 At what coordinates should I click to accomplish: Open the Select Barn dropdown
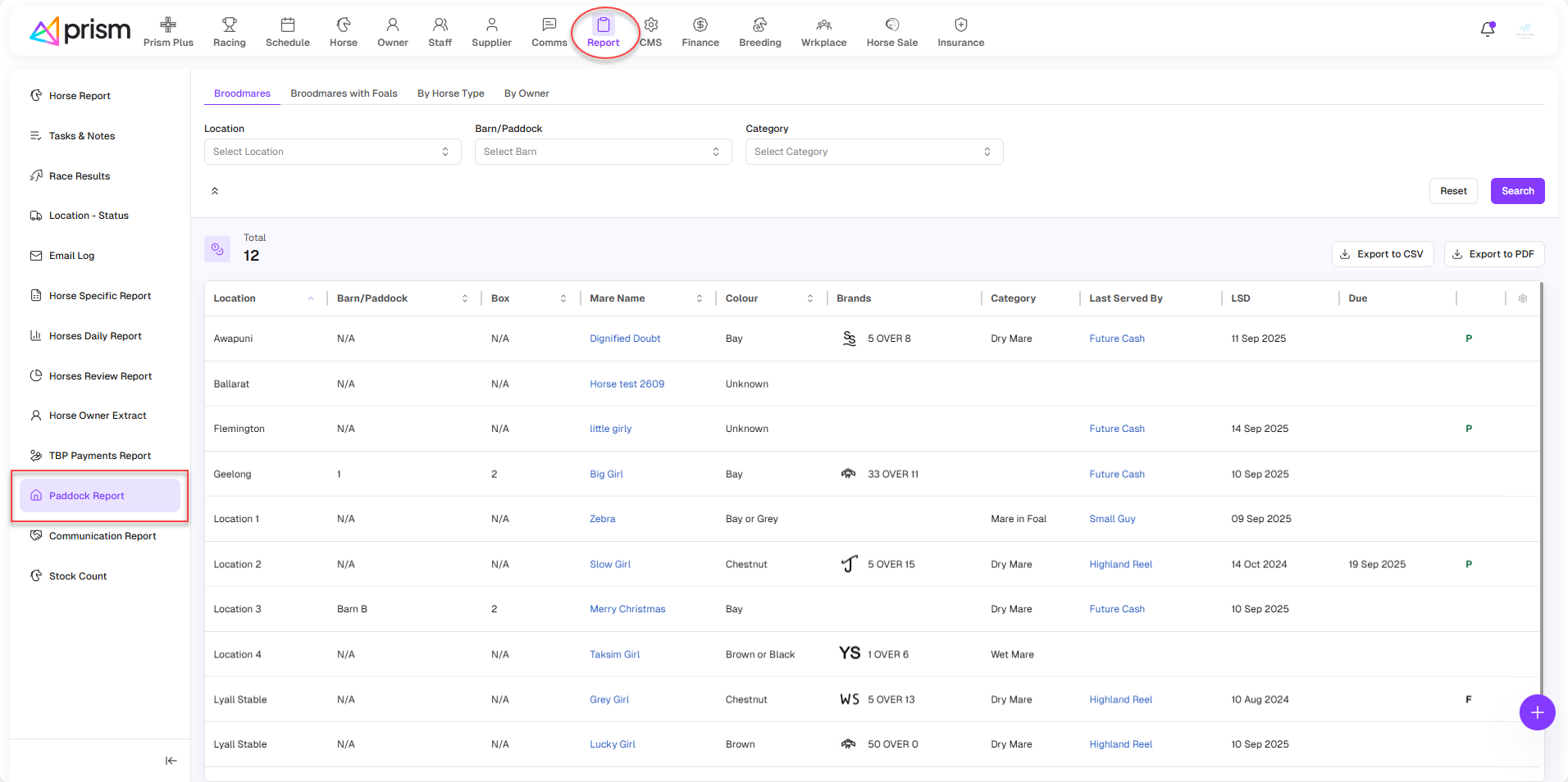[603, 152]
